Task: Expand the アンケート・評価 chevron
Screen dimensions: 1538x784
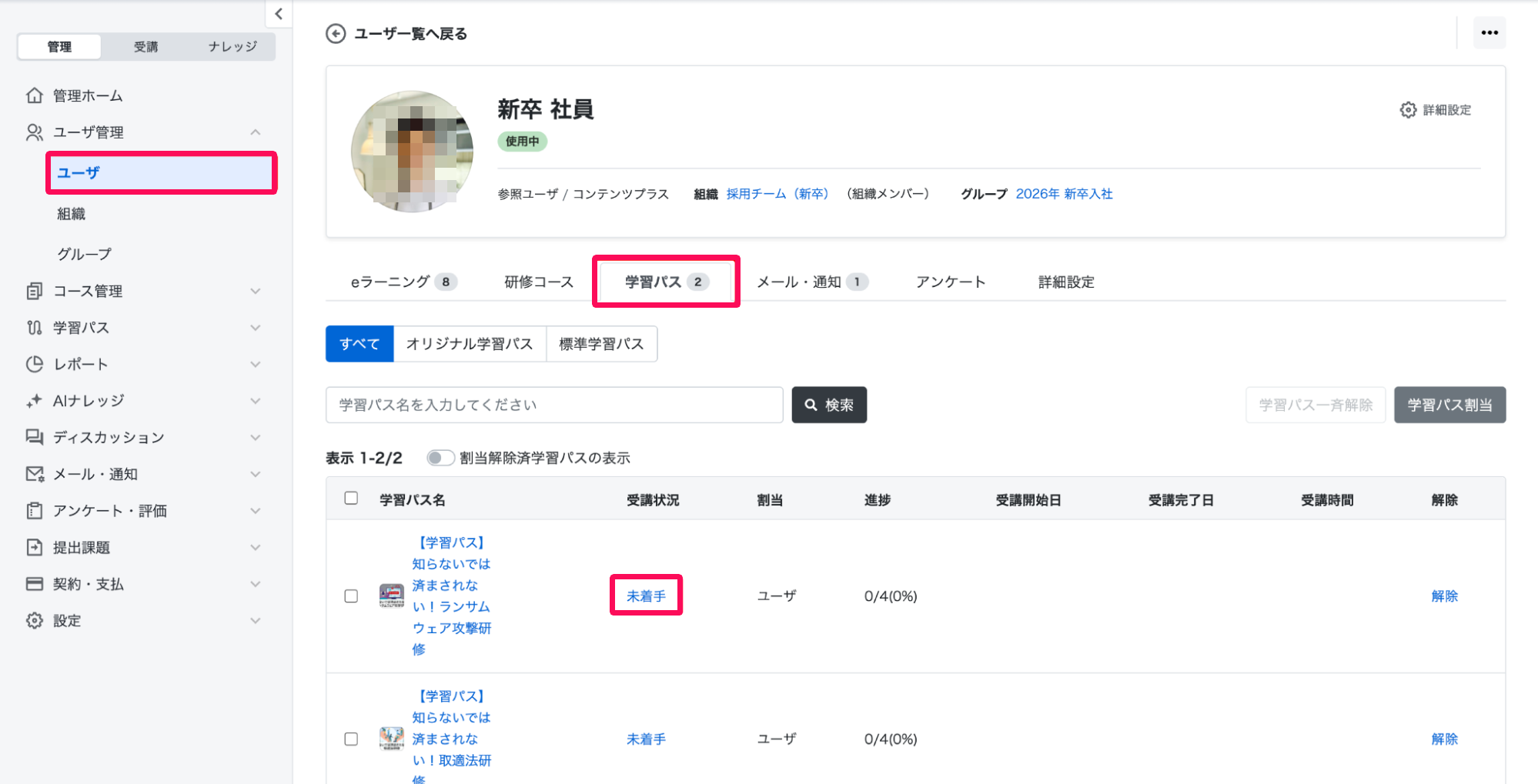Action: [256, 511]
